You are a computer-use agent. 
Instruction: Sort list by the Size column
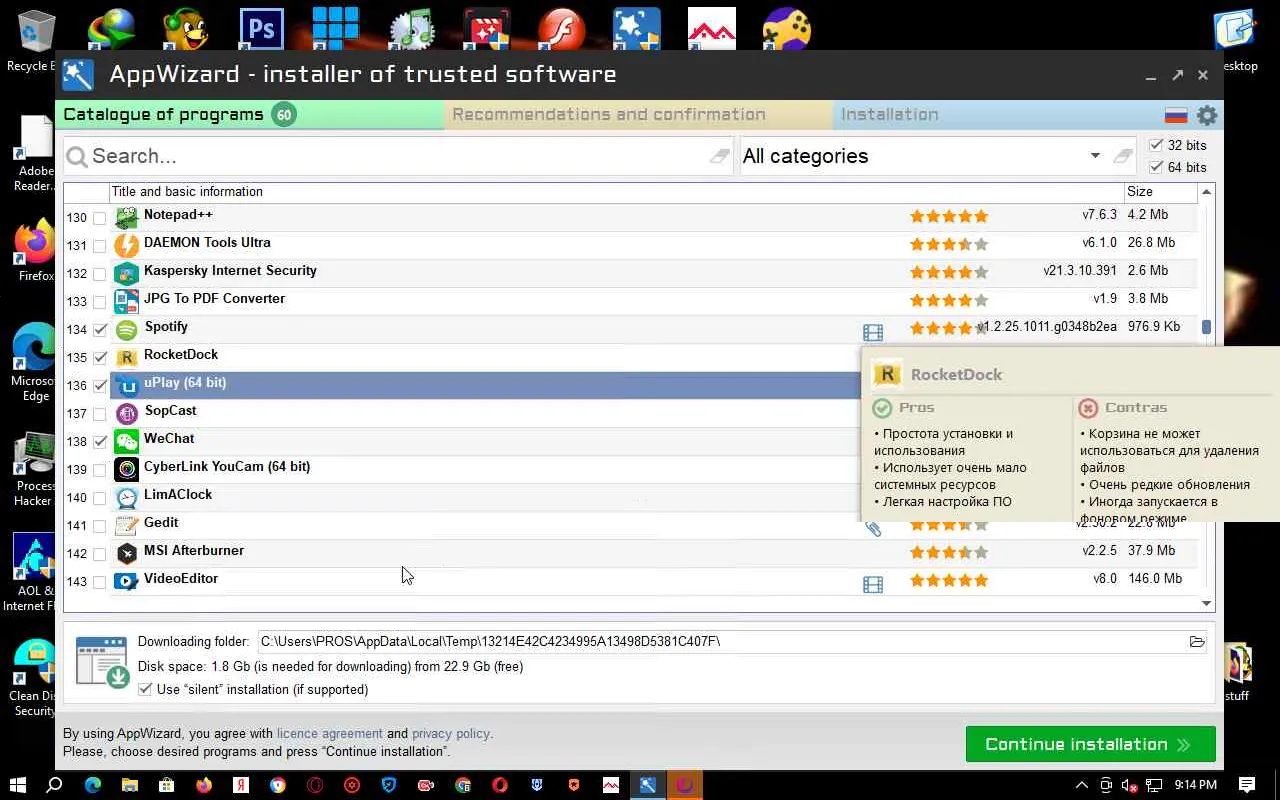pos(1161,192)
